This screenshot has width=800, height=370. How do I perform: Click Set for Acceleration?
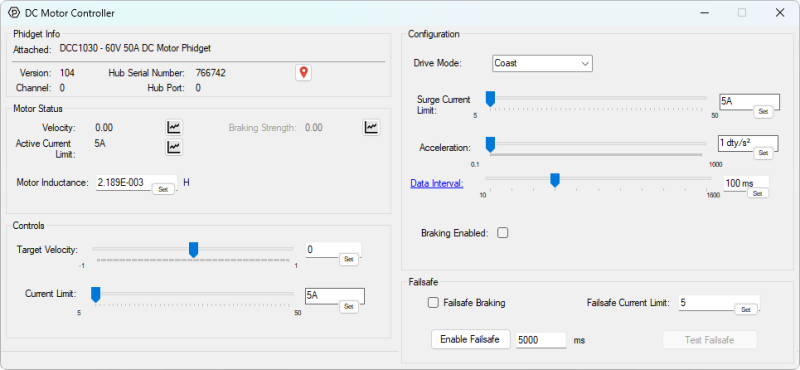pos(763,153)
